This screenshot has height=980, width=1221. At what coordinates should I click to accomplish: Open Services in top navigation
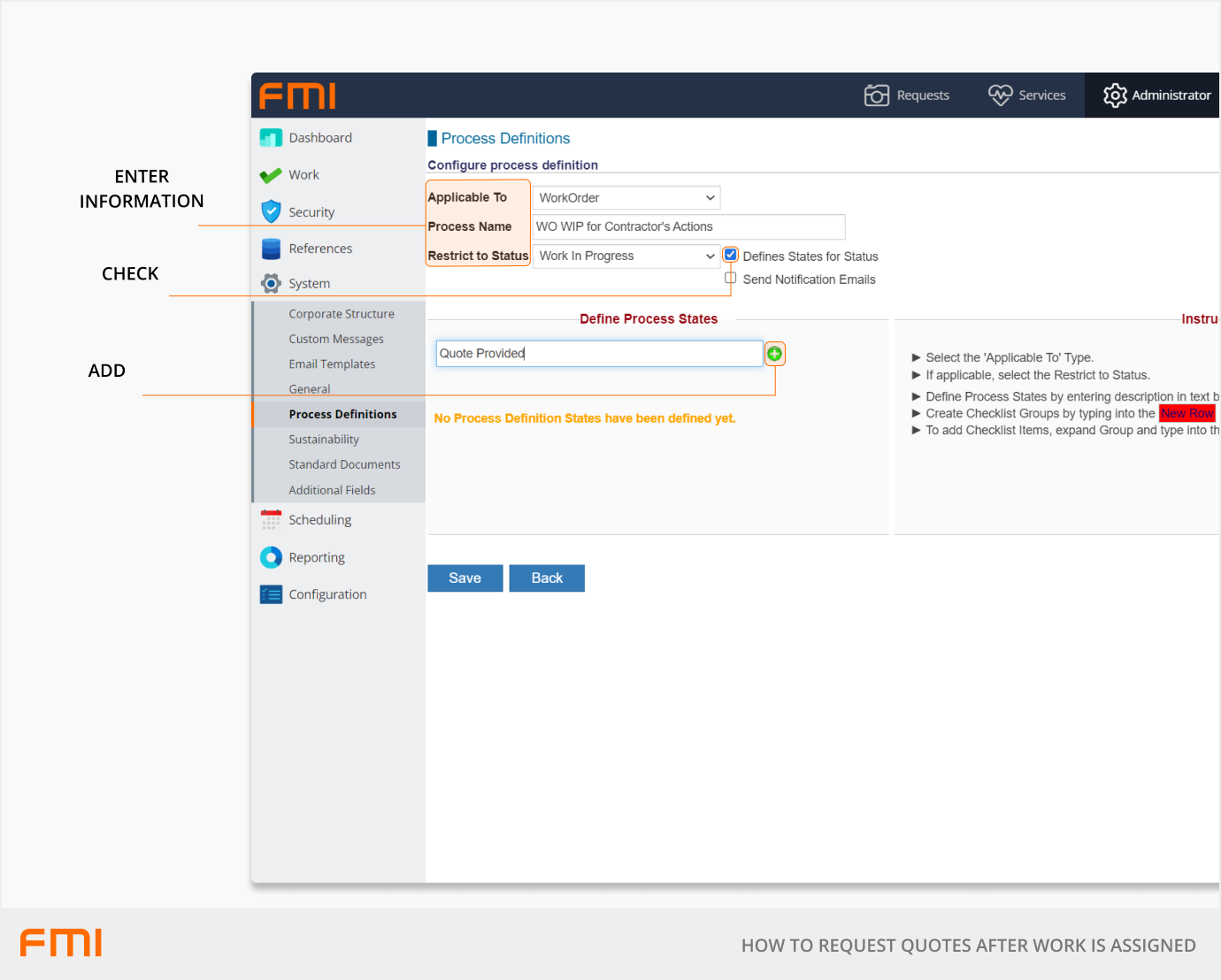click(1027, 96)
